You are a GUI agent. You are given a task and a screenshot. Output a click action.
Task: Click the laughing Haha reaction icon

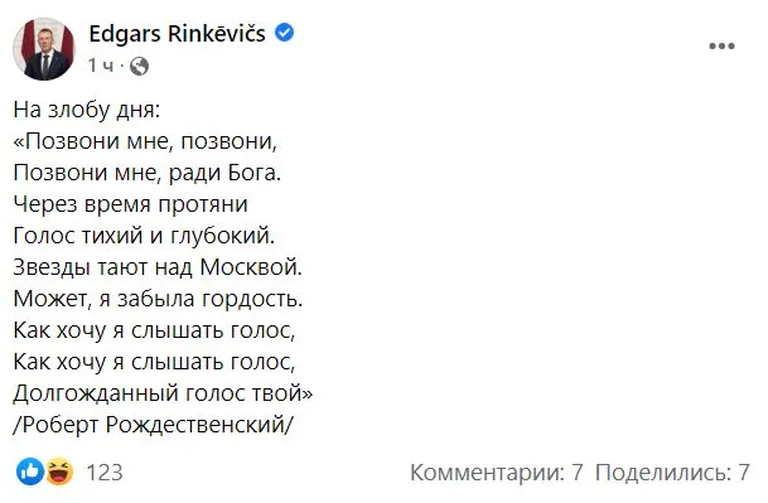[59, 472]
